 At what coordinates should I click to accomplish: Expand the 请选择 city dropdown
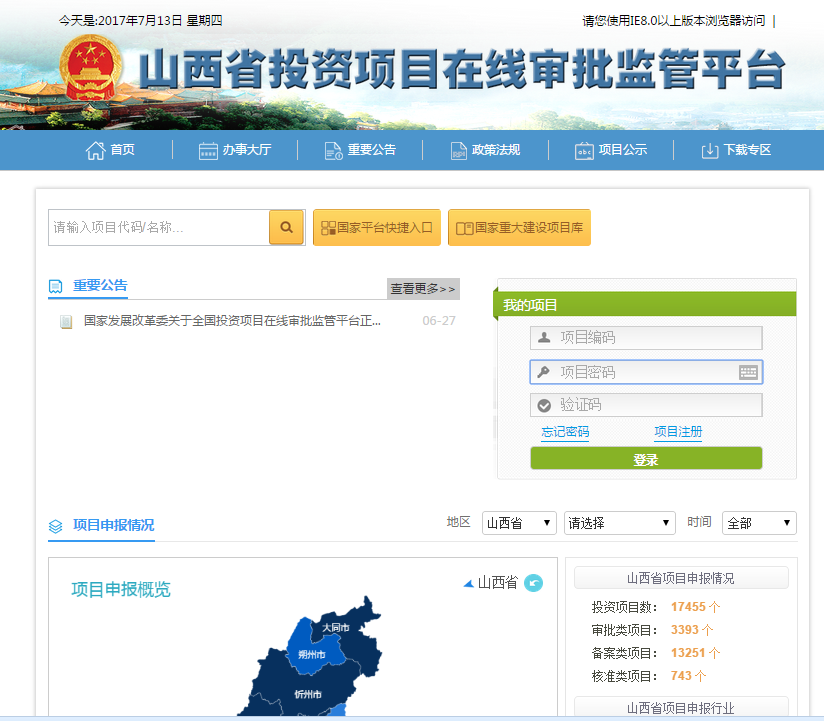coord(620,523)
